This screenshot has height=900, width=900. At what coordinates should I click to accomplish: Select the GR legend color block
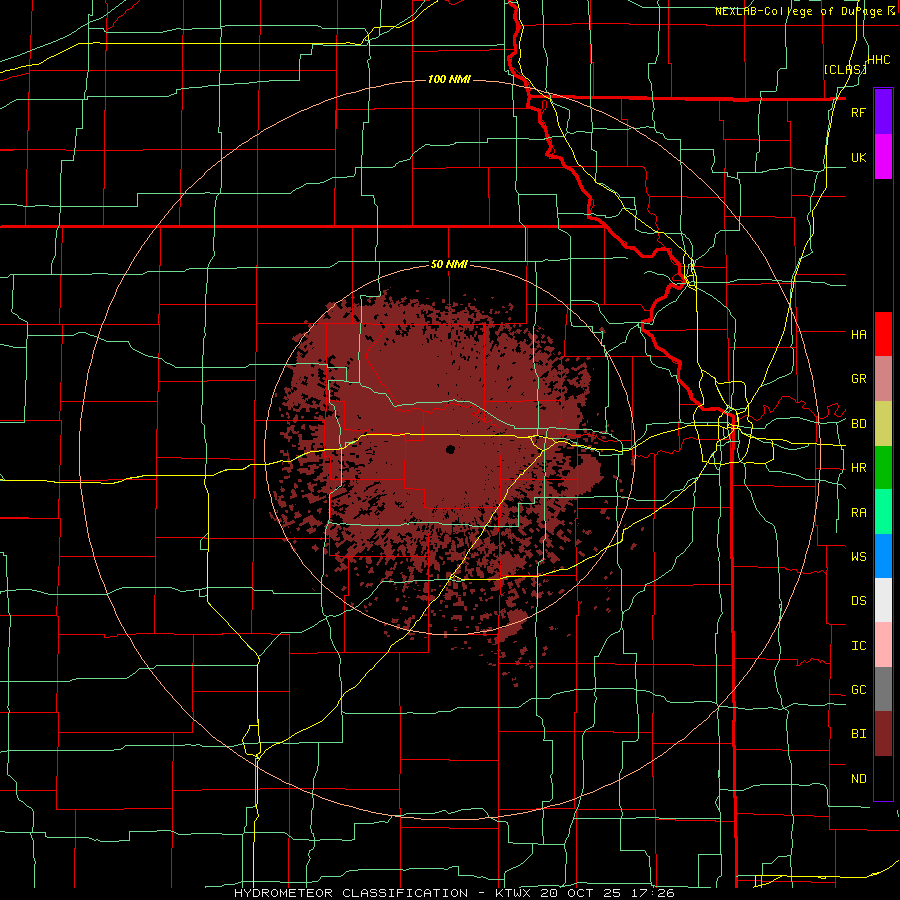[883, 379]
